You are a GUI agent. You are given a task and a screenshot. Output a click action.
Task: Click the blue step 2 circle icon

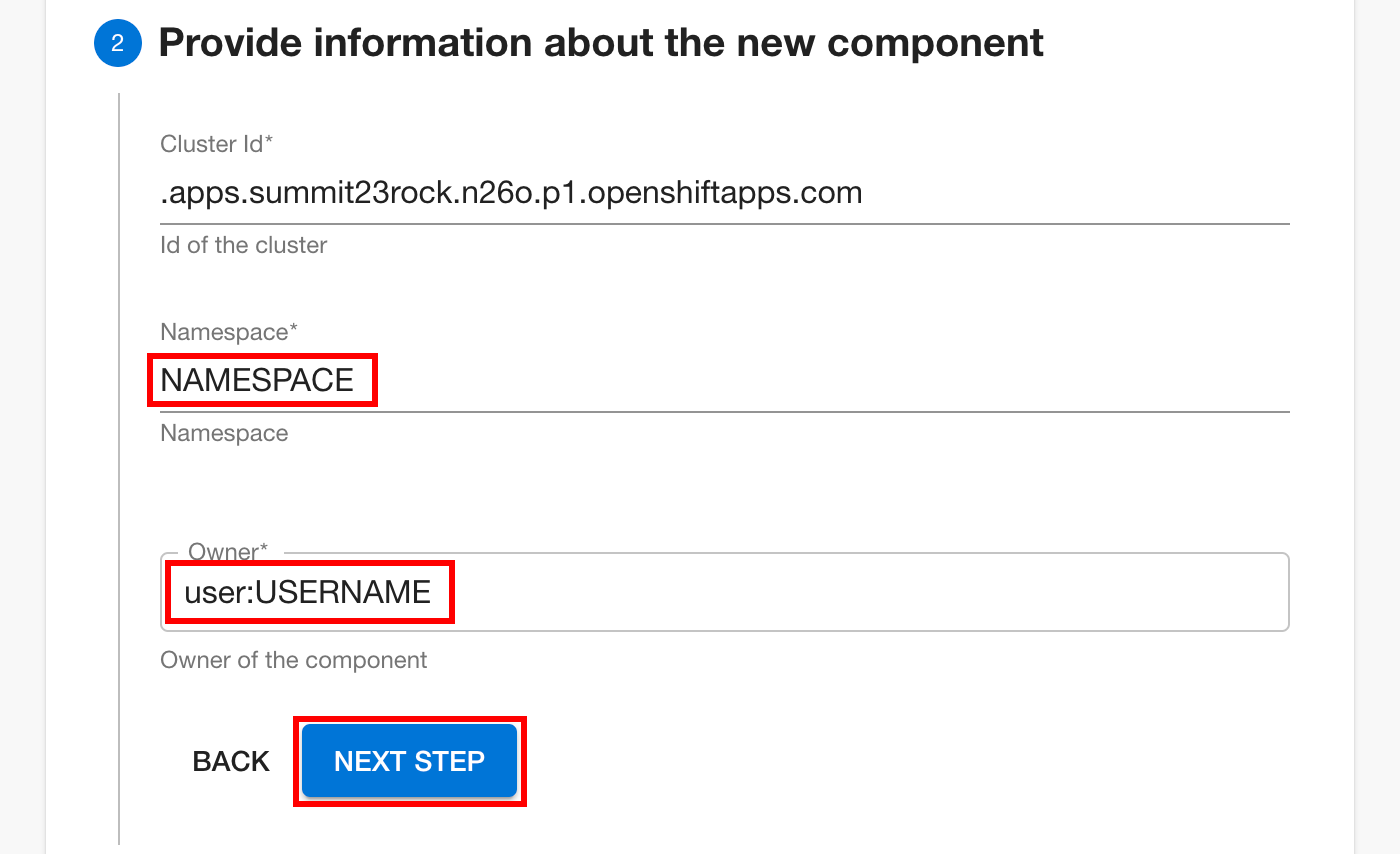tap(118, 43)
